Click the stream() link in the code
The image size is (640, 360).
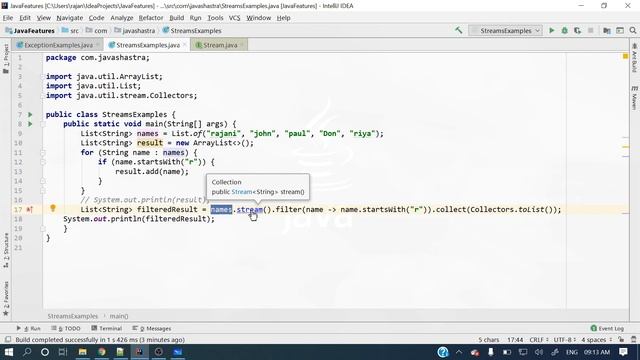(x=250, y=209)
